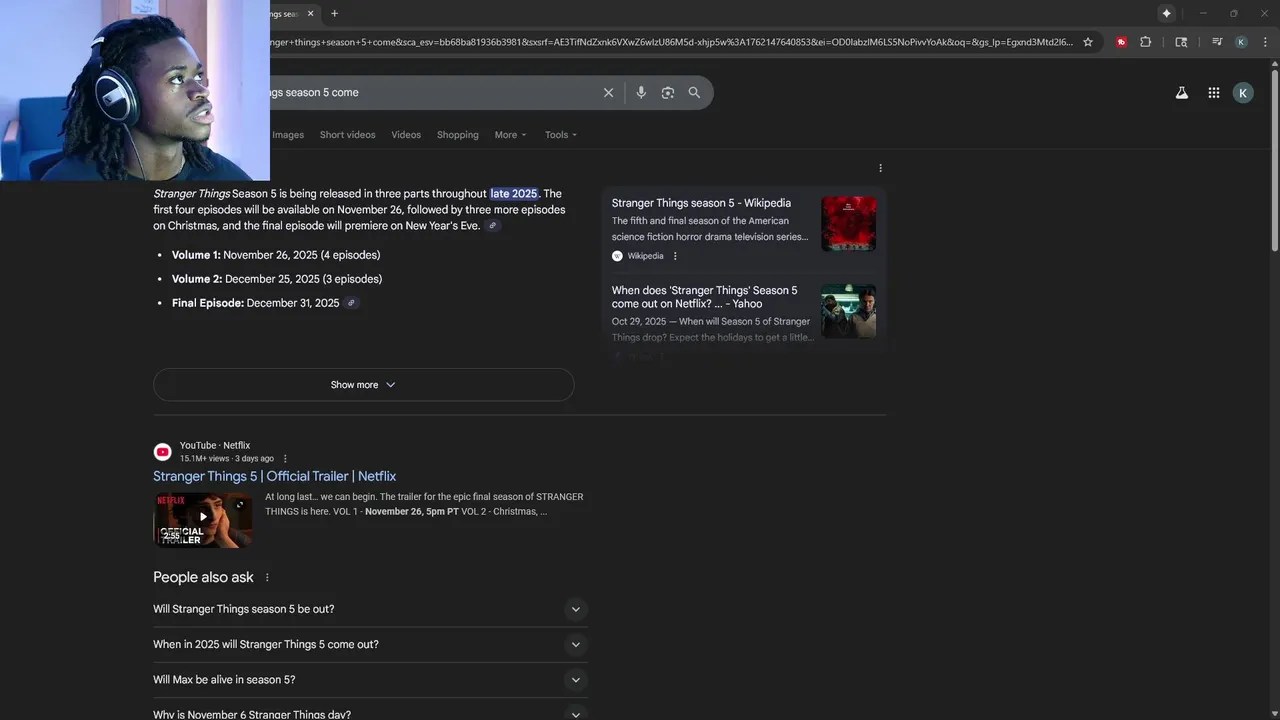Search by image with the Lens icon

[x=668, y=92]
